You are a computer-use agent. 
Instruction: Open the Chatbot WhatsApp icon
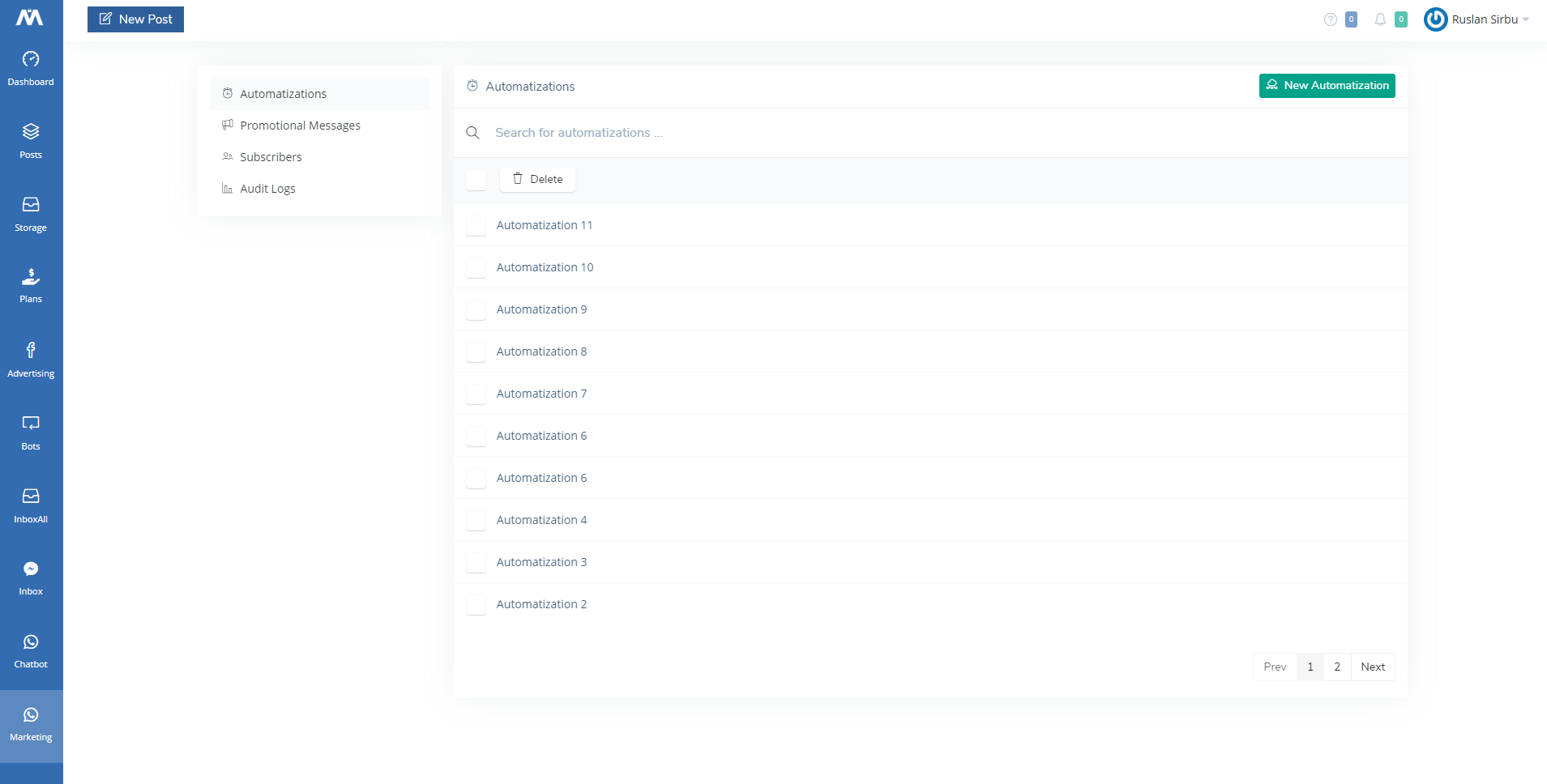tap(31, 642)
